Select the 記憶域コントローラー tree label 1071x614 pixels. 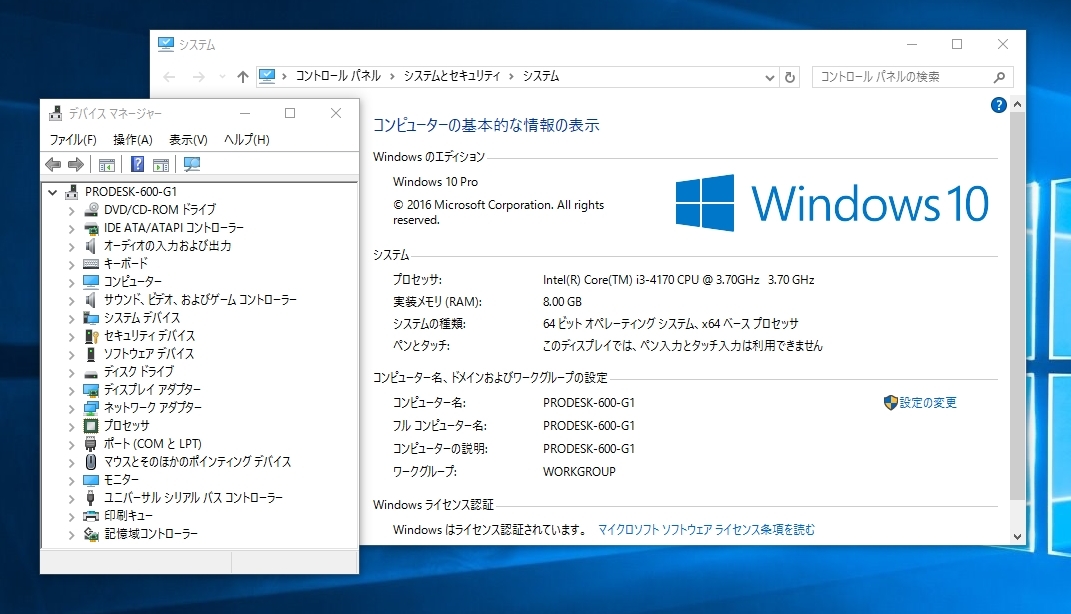(150, 533)
